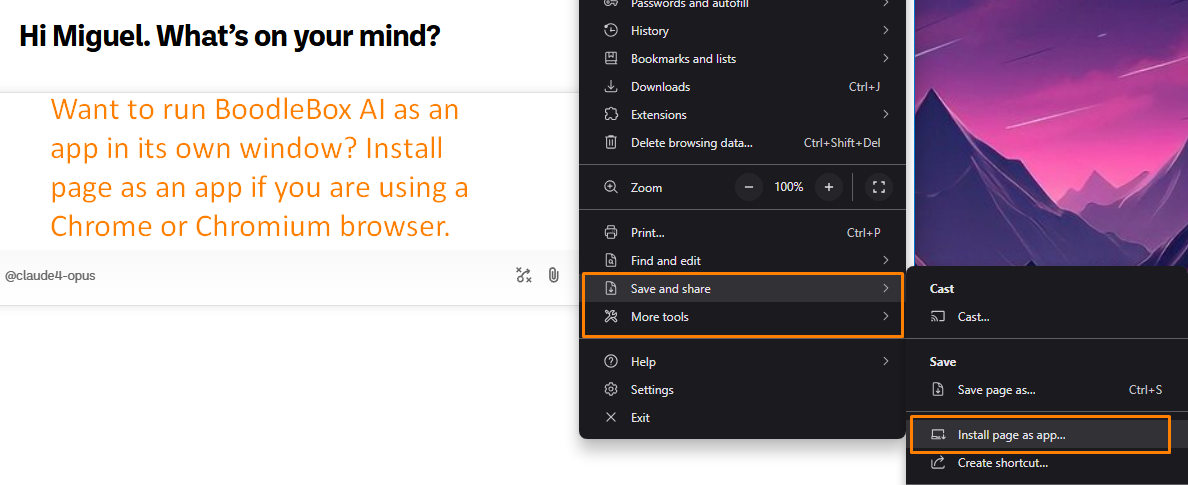Screen dimensions: 1188x485
Task: Increase zoom with the plus button
Action: (x=828, y=187)
